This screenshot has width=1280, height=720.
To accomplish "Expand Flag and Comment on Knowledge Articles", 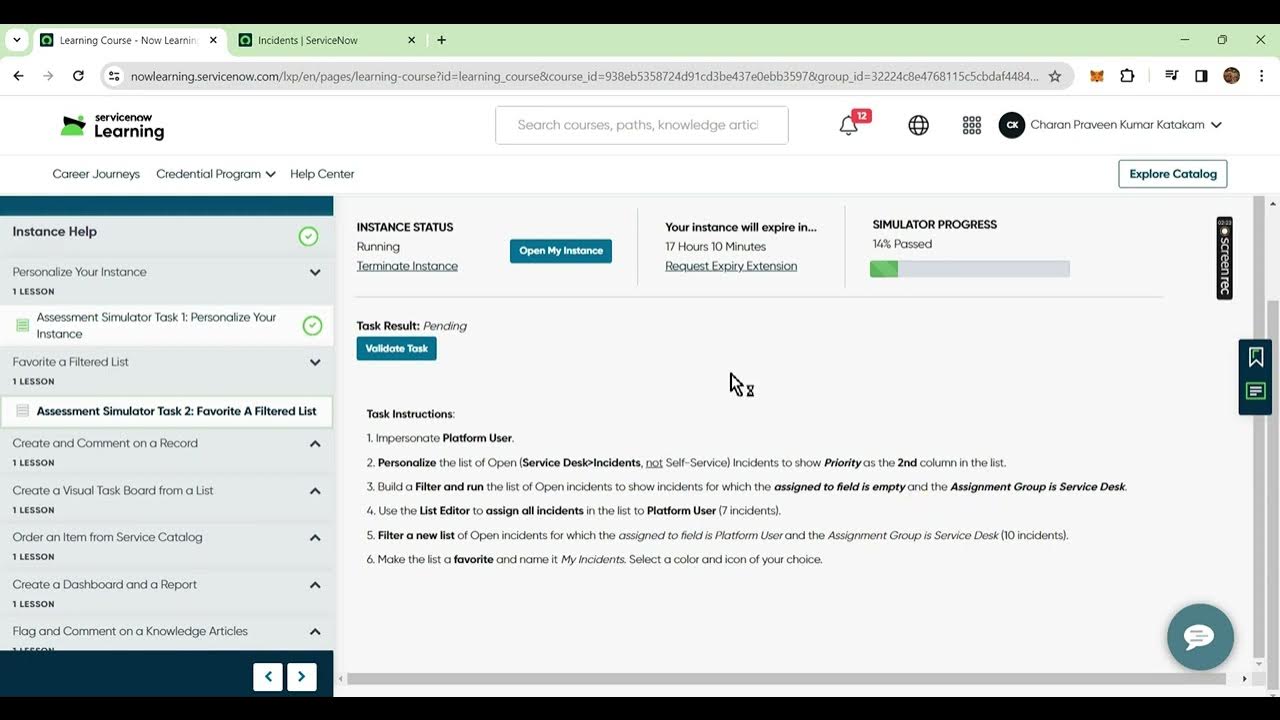I will [x=315, y=631].
